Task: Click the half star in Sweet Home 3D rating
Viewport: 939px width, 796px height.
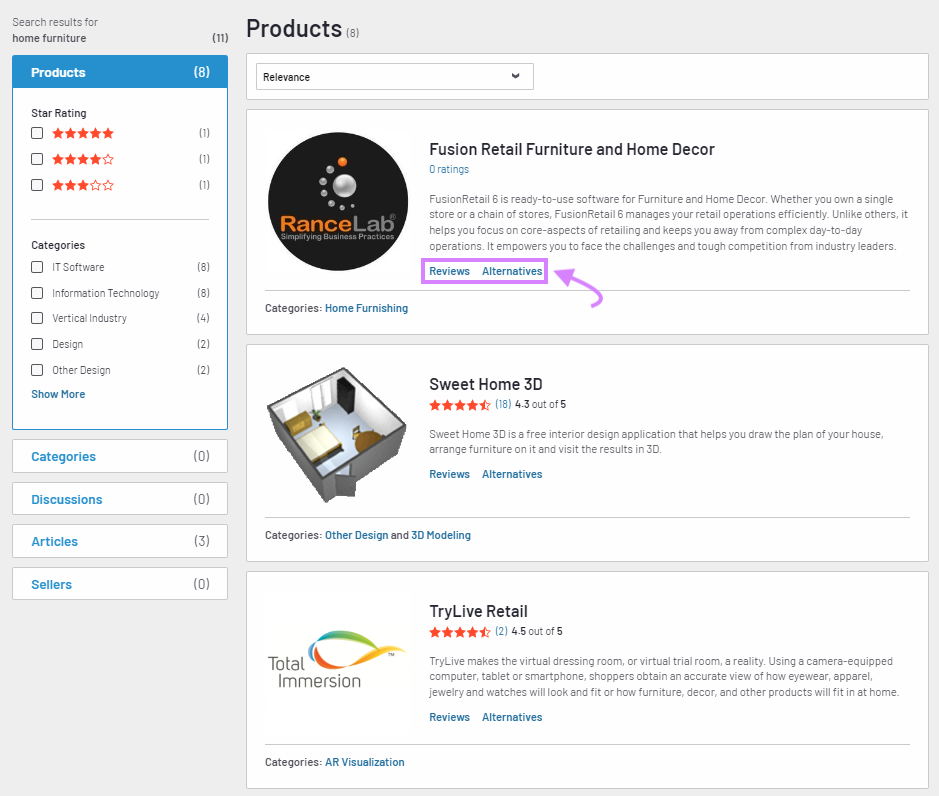Action: [484, 404]
